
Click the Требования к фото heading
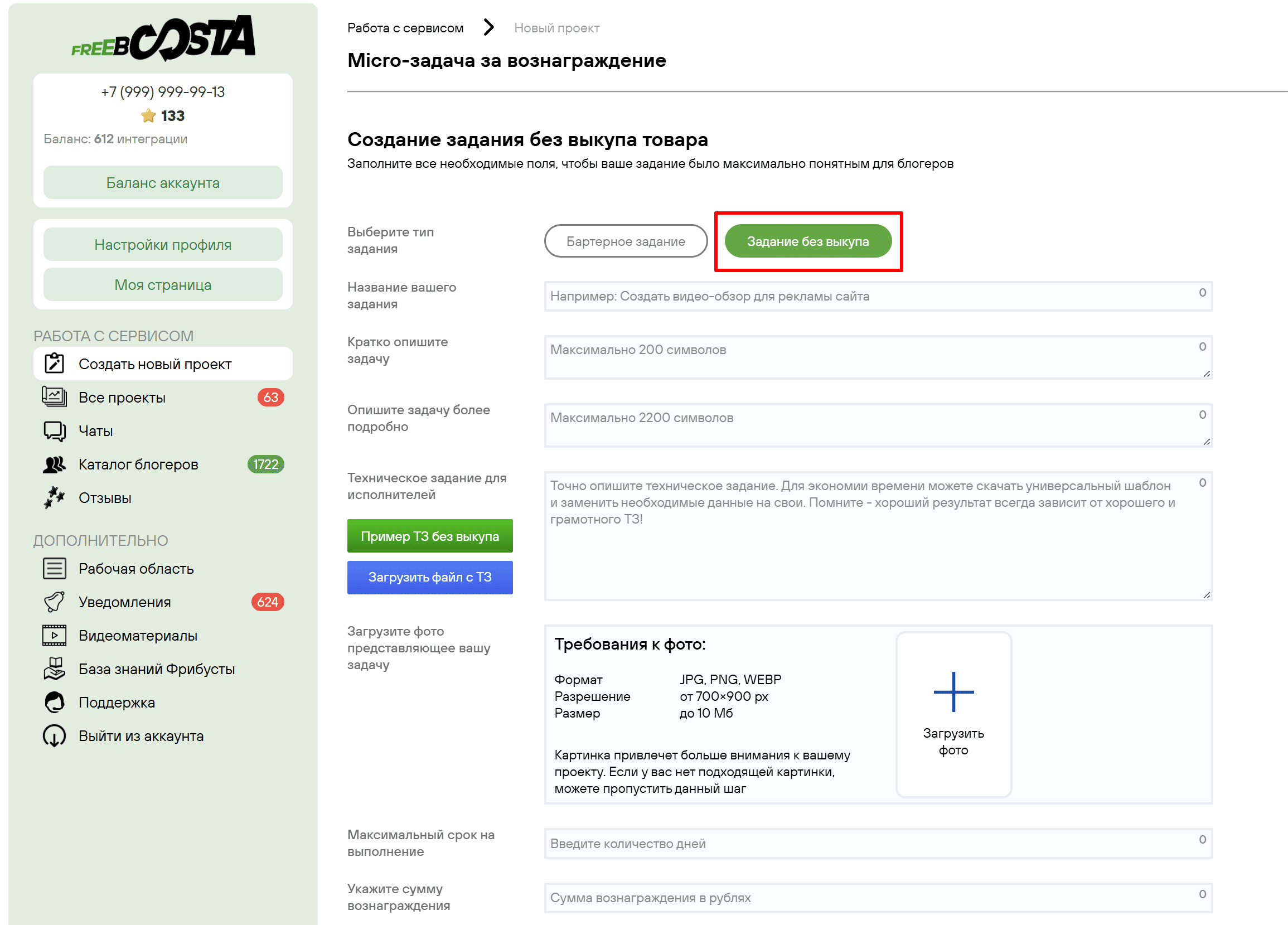(x=630, y=644)
